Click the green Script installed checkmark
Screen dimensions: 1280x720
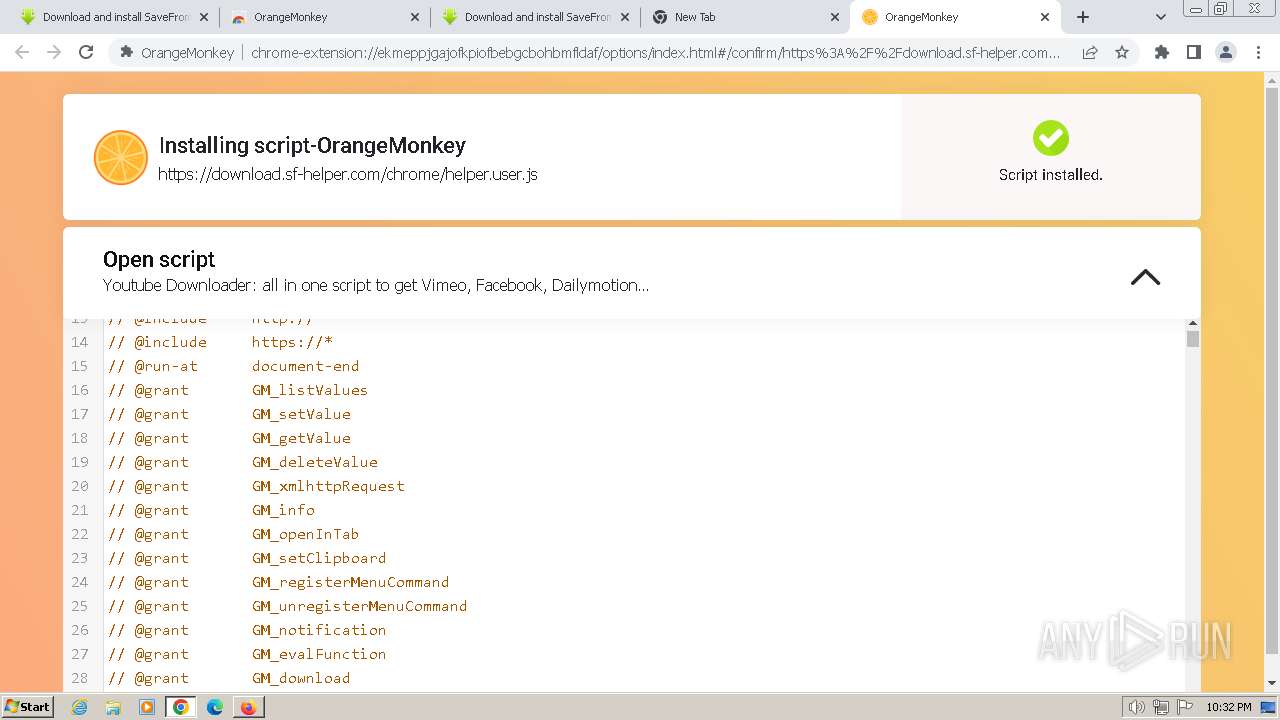1050,138
